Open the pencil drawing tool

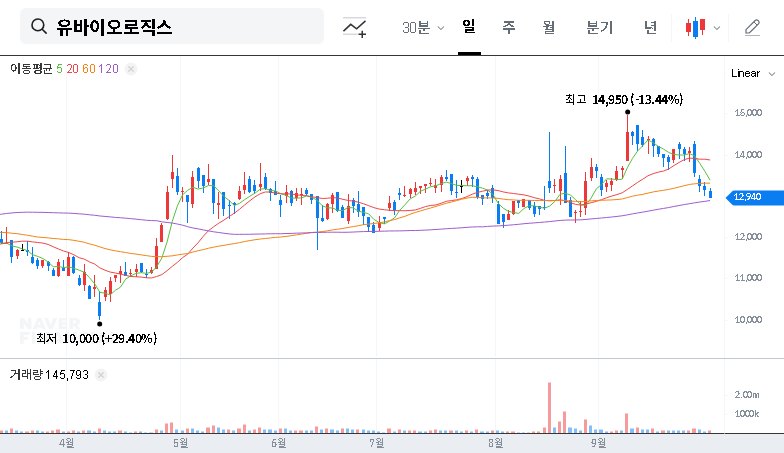752,28
